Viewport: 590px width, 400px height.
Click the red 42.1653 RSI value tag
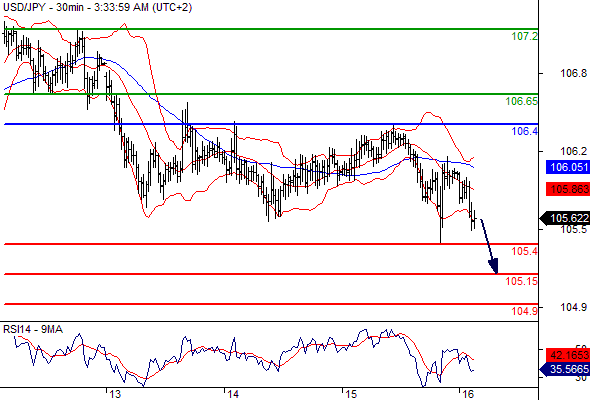click(568, 355)
